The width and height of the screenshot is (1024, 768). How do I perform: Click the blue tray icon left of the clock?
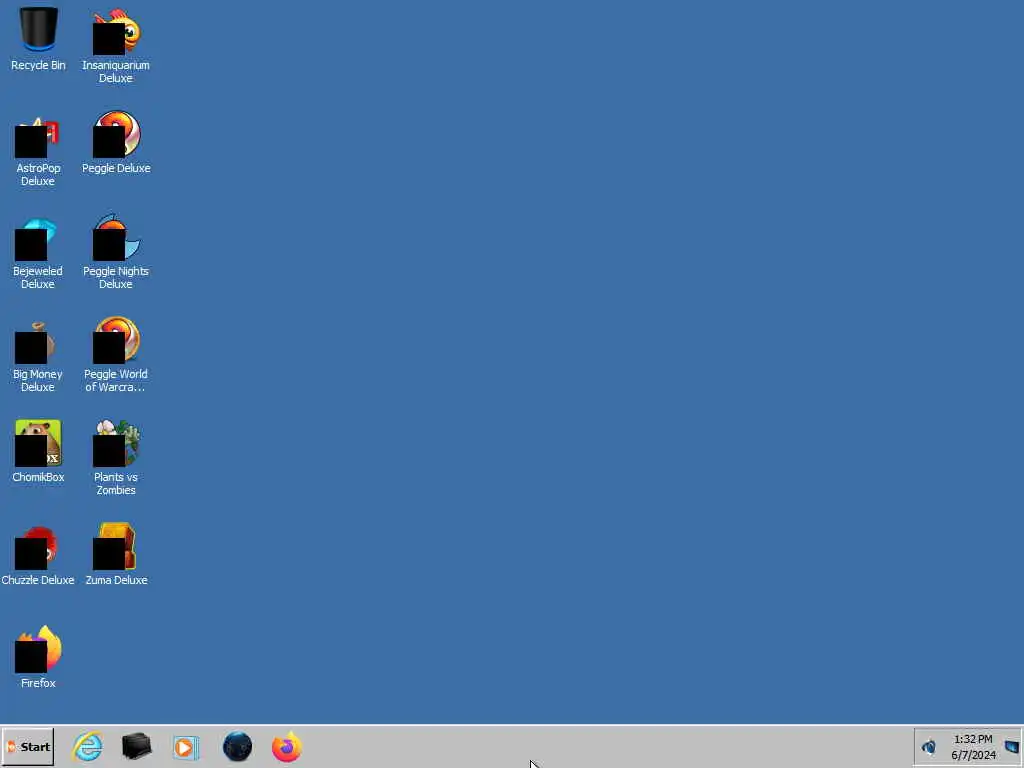coord(929,746)
